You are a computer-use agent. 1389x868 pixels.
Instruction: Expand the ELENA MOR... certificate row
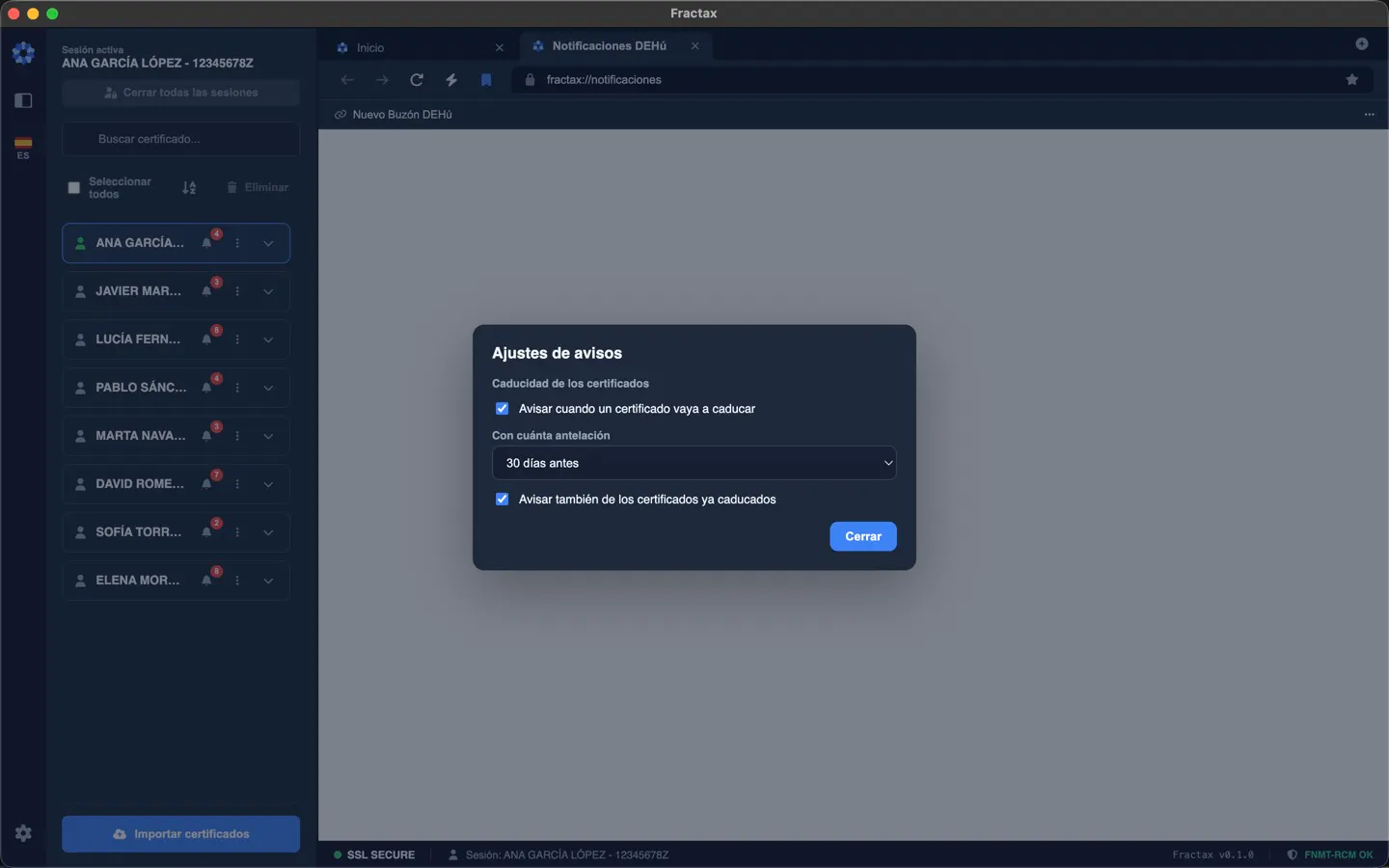268,581
